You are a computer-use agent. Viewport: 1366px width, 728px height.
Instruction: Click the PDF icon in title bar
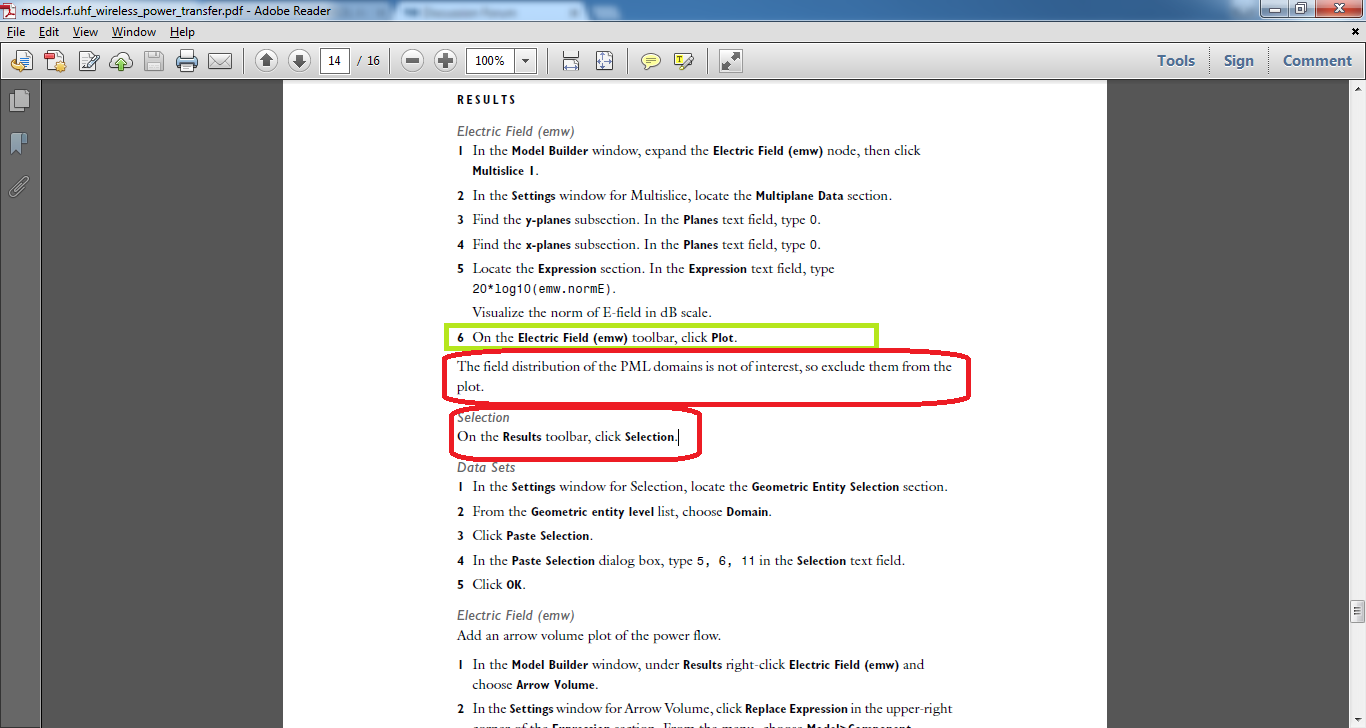point(10,9)
